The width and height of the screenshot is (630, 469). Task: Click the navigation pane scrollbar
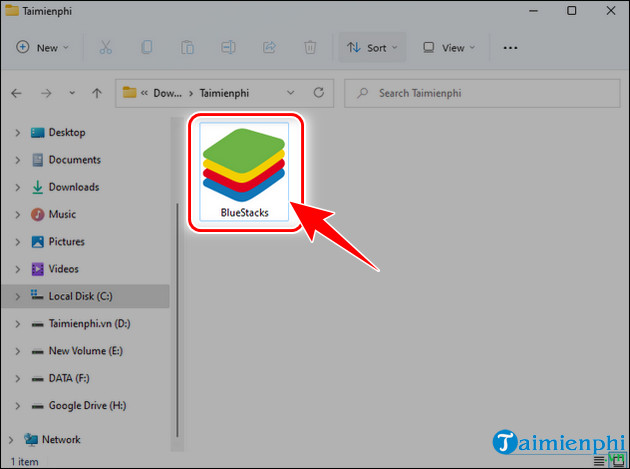177,320
